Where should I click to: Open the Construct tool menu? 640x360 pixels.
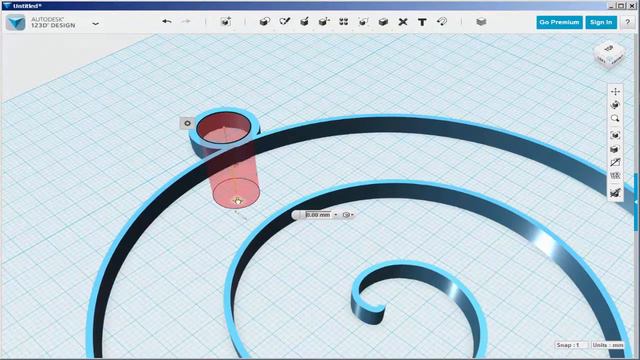coord(304,22)
